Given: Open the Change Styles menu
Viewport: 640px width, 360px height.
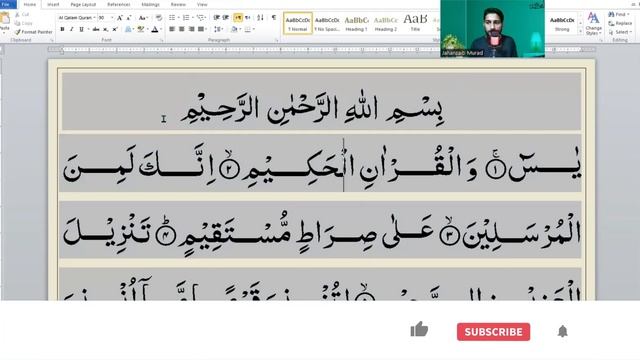Looking at the screenshot, I should click(x=593, y=24).
